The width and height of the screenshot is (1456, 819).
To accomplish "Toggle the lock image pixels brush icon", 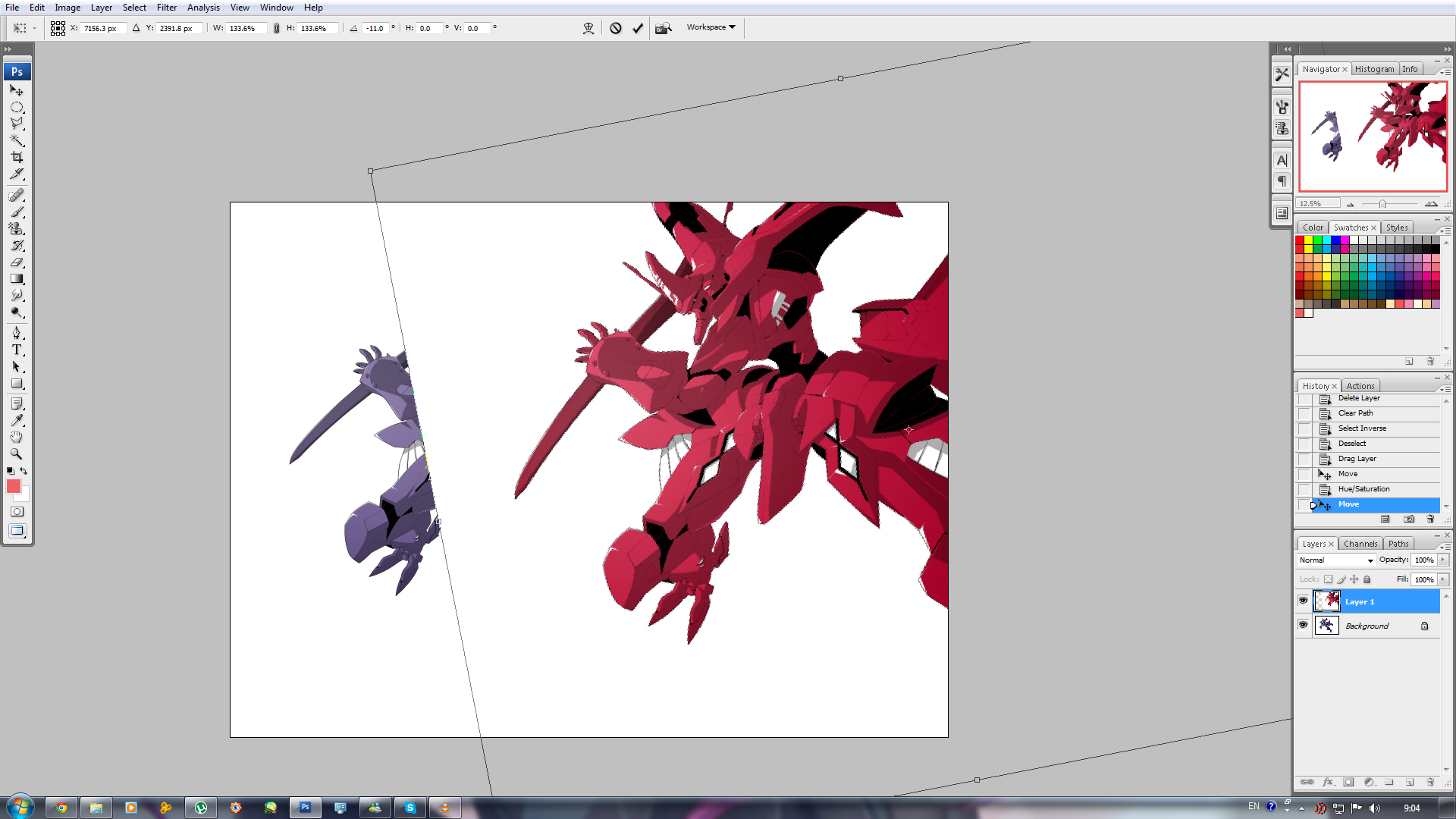I will pos(1341,579).
